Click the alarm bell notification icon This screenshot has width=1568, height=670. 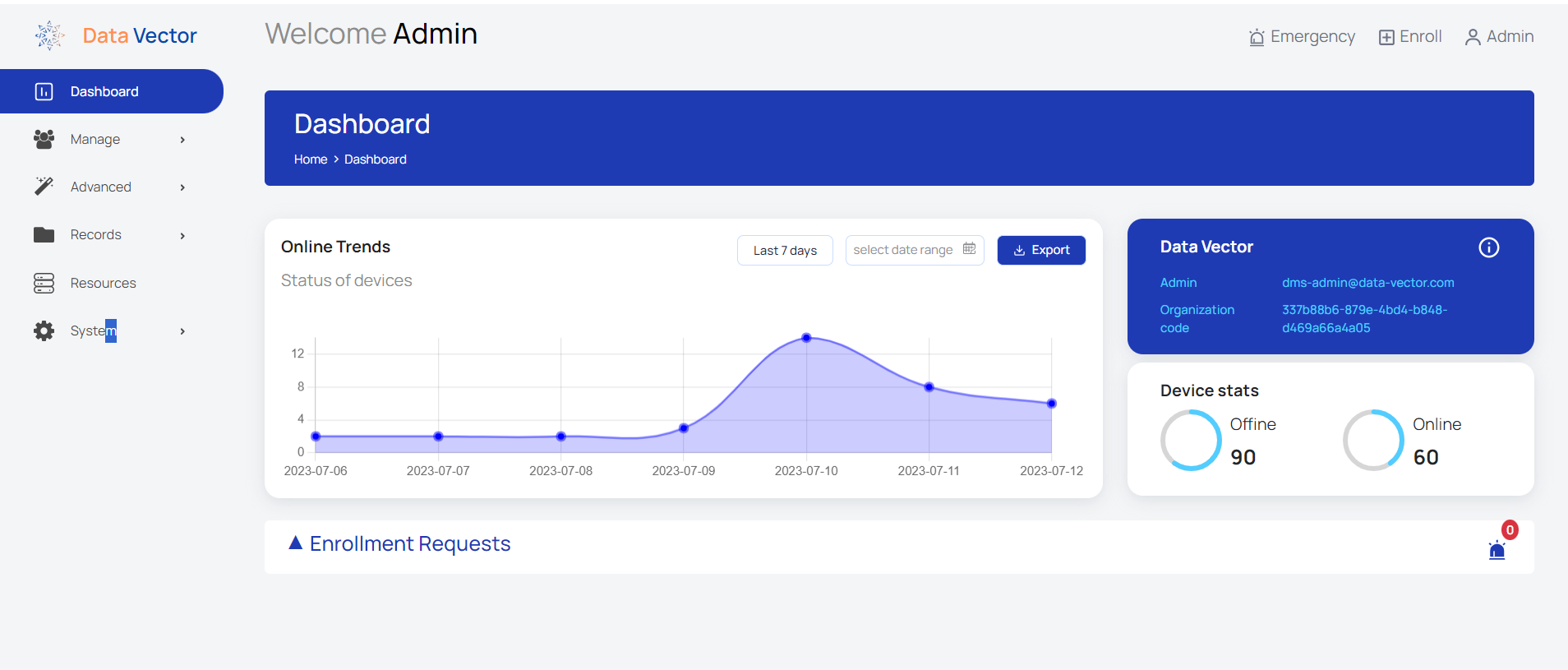pyautogui.click(x=1497, y=550)
